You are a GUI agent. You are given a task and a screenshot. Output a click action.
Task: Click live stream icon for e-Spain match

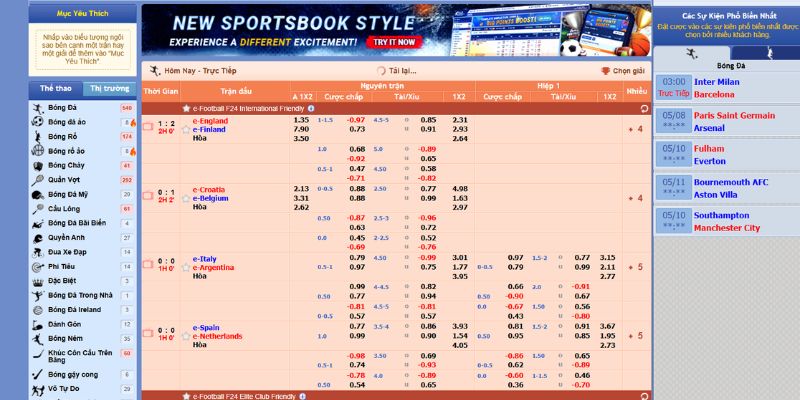tap(147, 333)
